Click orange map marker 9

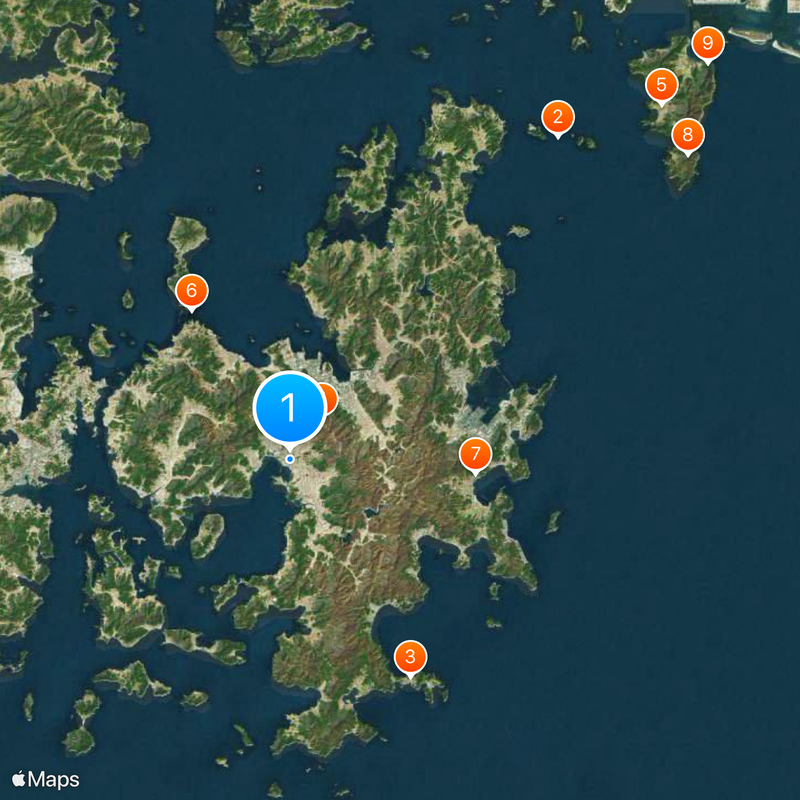[708, 43]
